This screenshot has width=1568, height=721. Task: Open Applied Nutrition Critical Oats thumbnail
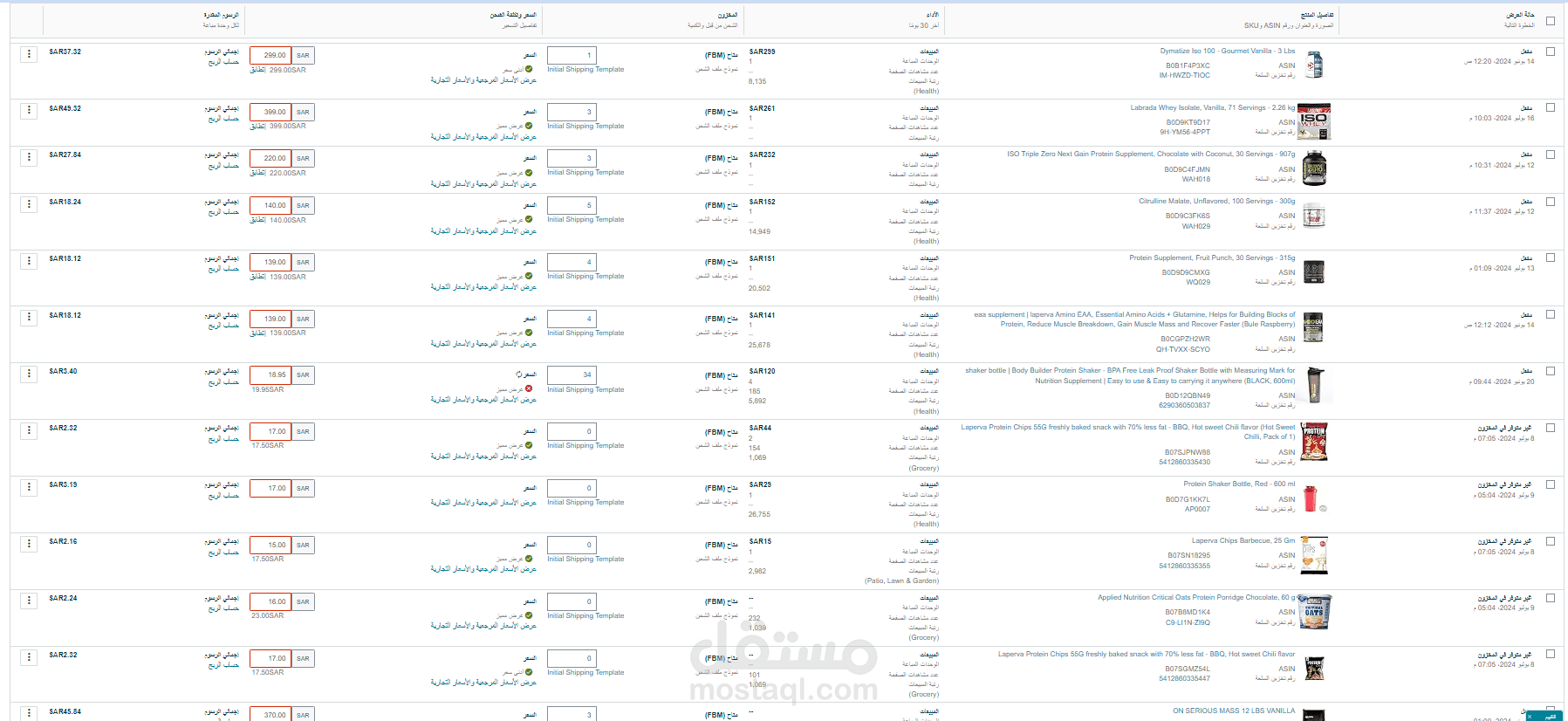pyautogui.click(x=1314, y=613)
